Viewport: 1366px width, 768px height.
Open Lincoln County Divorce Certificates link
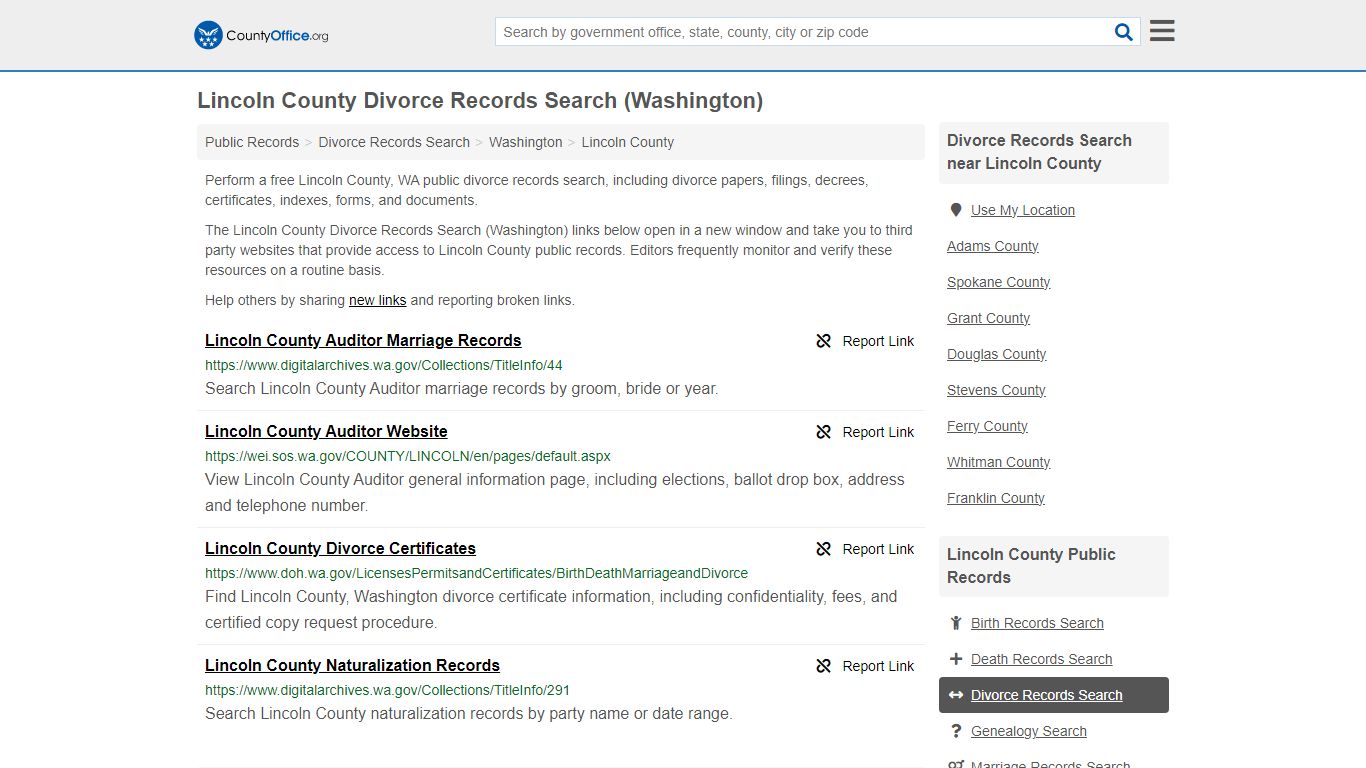340,548
